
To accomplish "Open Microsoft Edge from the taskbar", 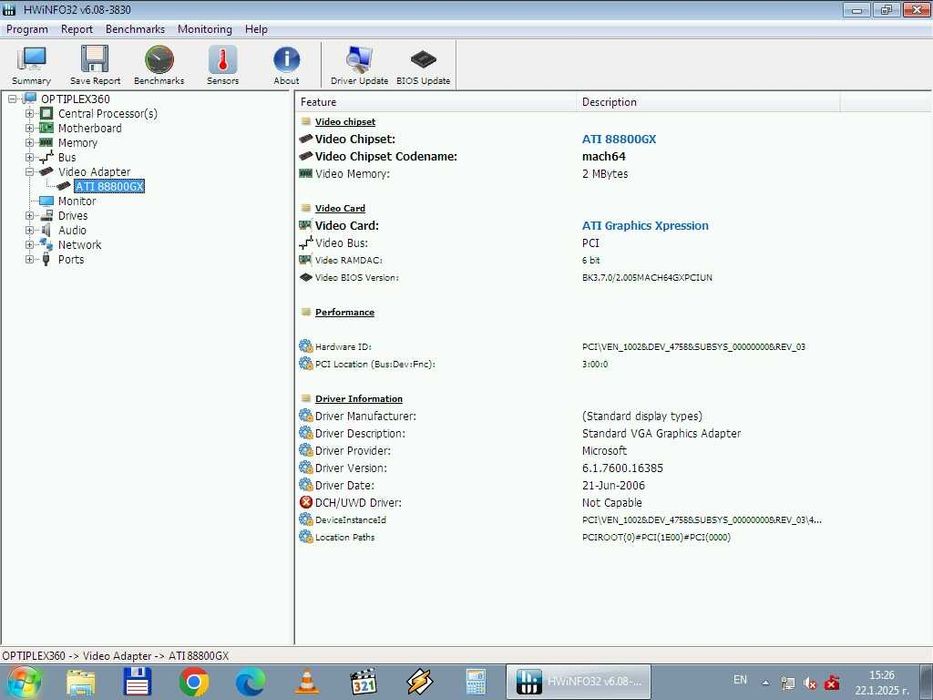I will coord(250,682).
